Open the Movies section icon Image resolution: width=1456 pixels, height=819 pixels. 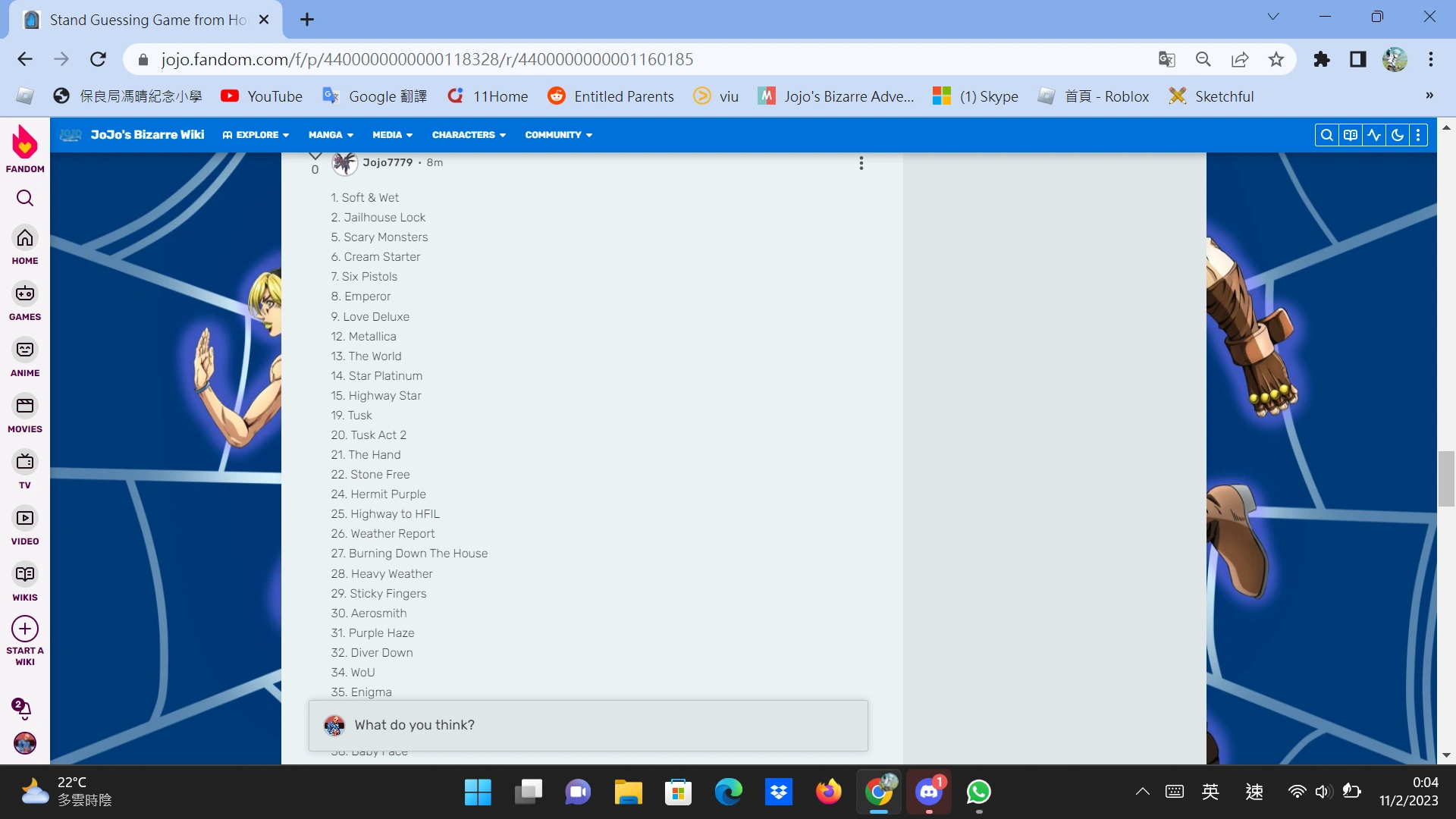[x=25, y=406]
